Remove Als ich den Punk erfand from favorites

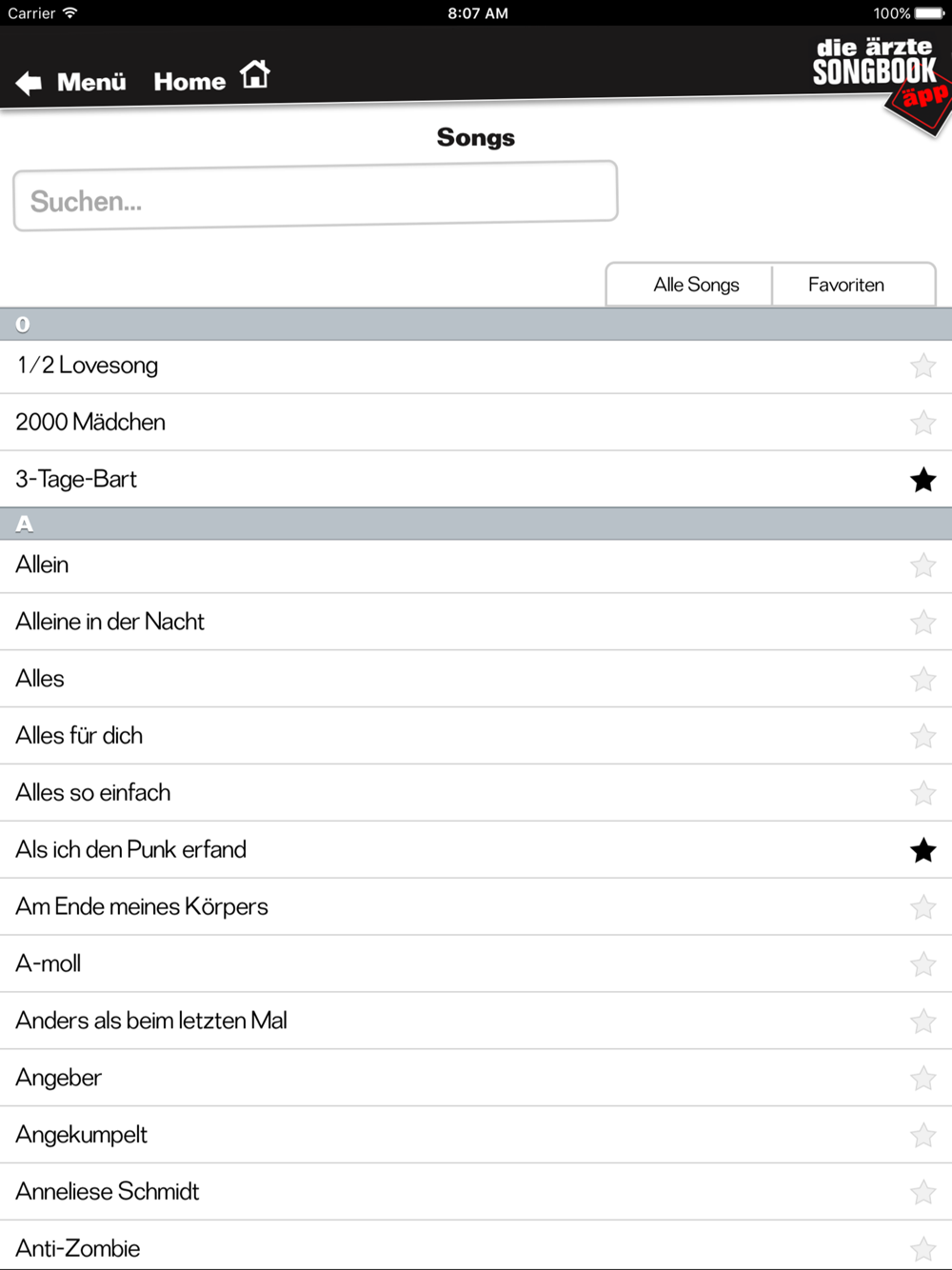(922, 850)
